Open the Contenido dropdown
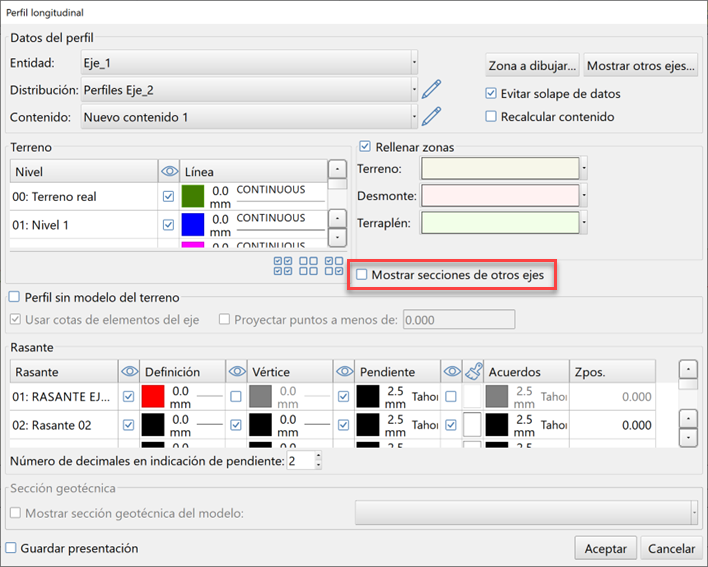 click(414, 117)
